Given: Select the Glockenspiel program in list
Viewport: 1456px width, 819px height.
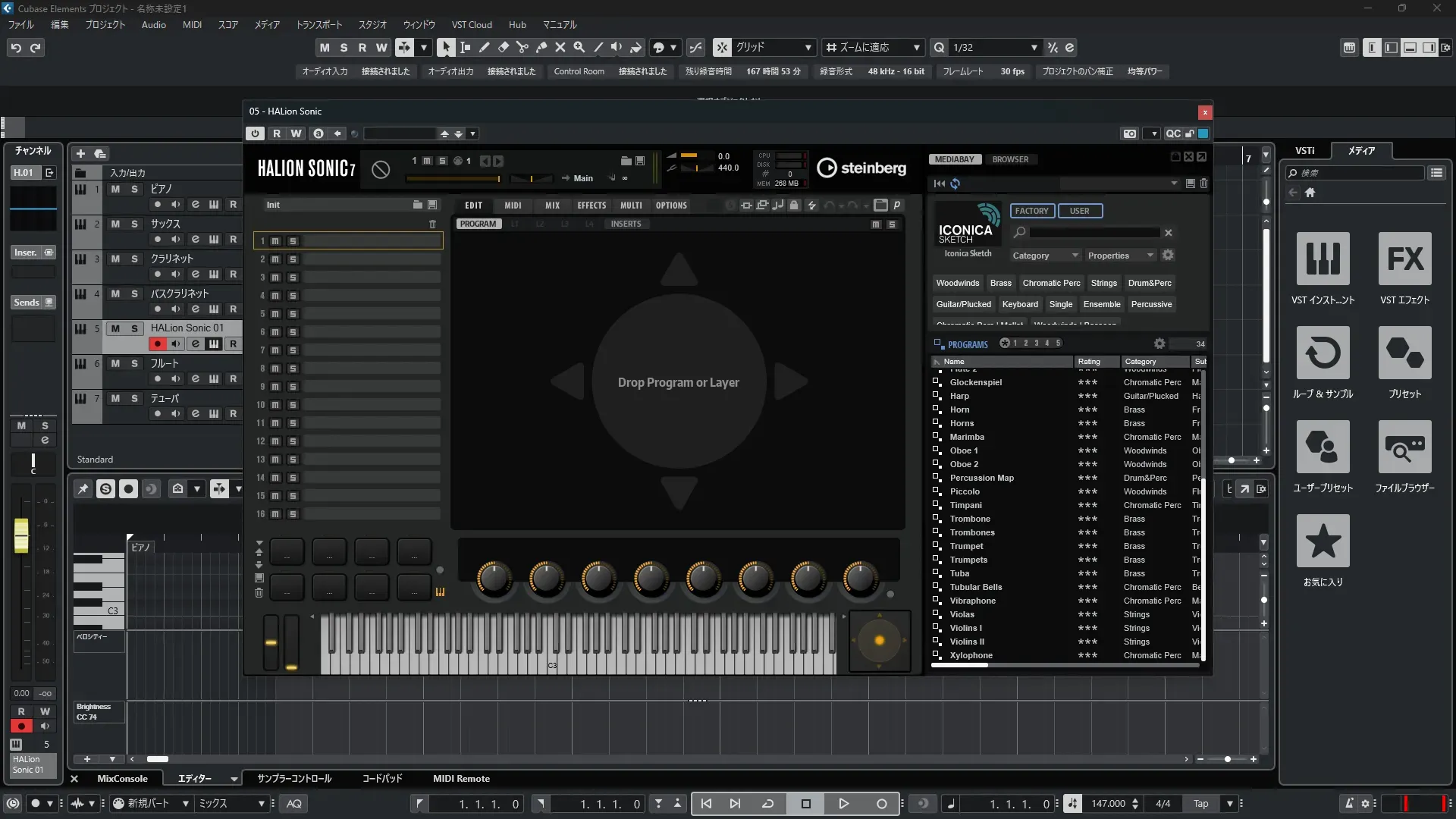Looking at the screenshot, I should click(975, 382).
